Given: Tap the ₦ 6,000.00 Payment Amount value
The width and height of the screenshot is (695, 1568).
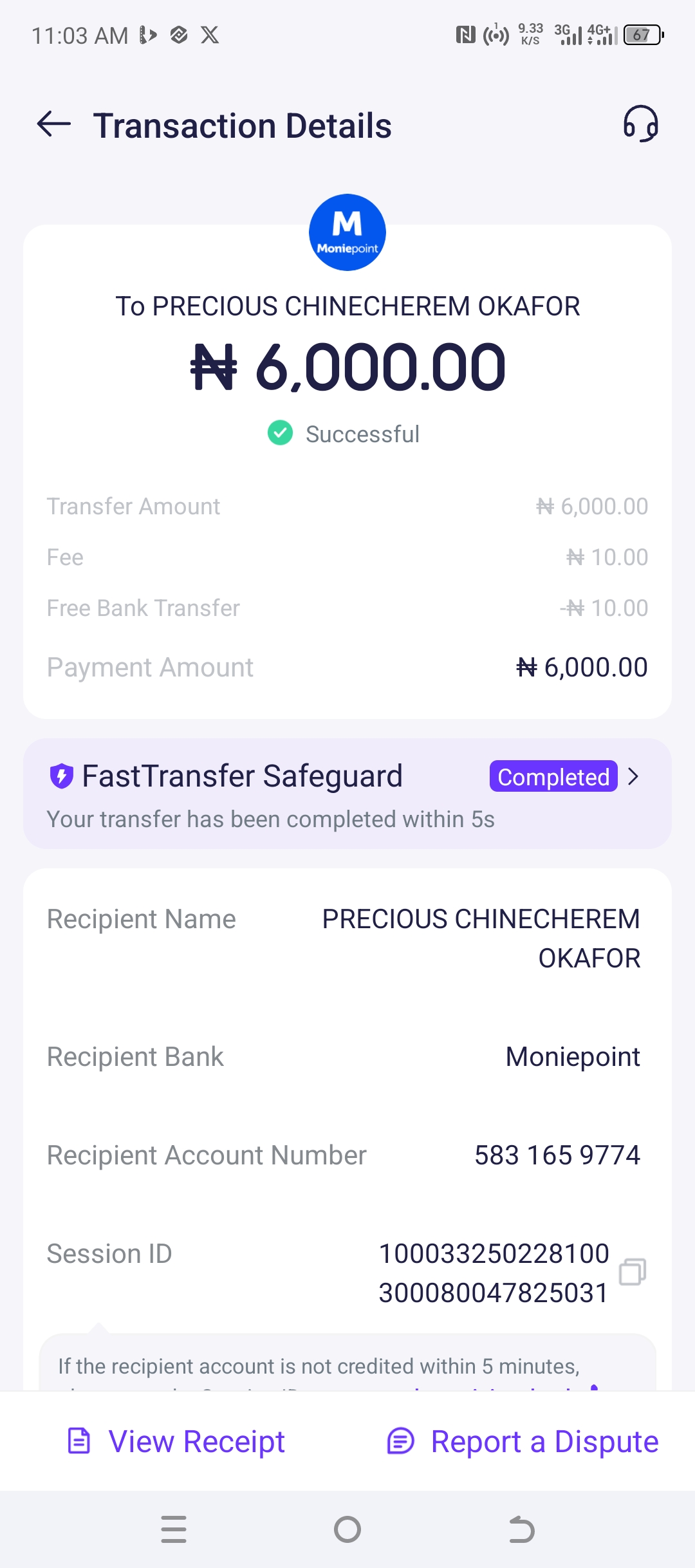Looking at the screenshot, I should point(582,667).
